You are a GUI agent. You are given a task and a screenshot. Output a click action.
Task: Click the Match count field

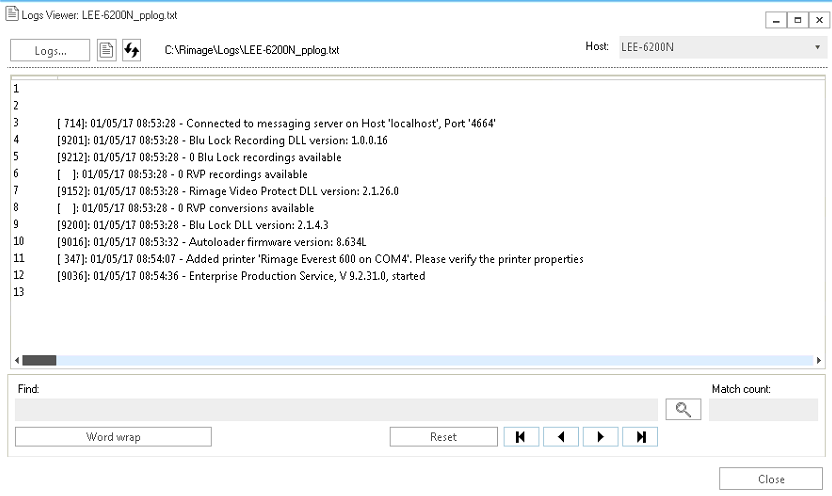pos(763,410)
